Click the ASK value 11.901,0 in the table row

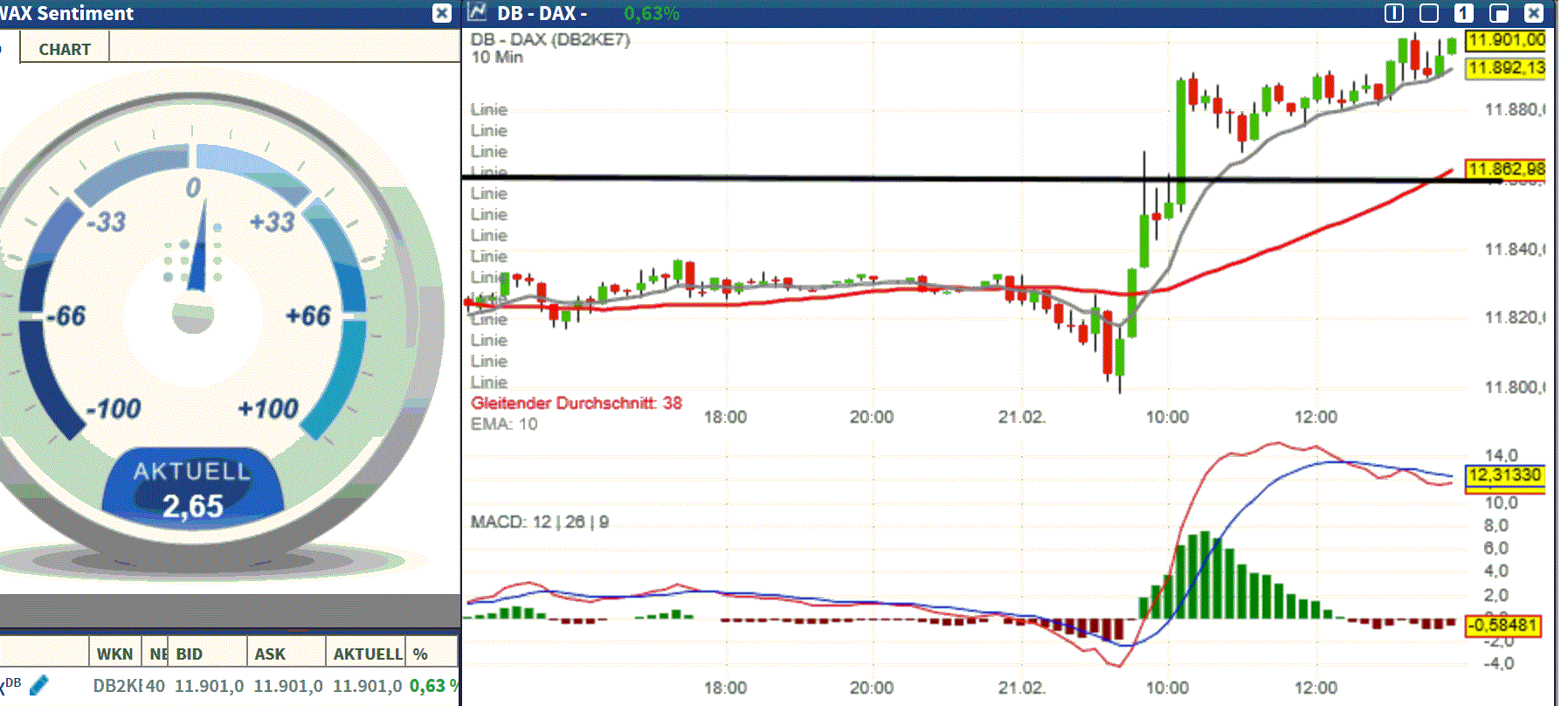pyautogui.click(x=288, y=686)
